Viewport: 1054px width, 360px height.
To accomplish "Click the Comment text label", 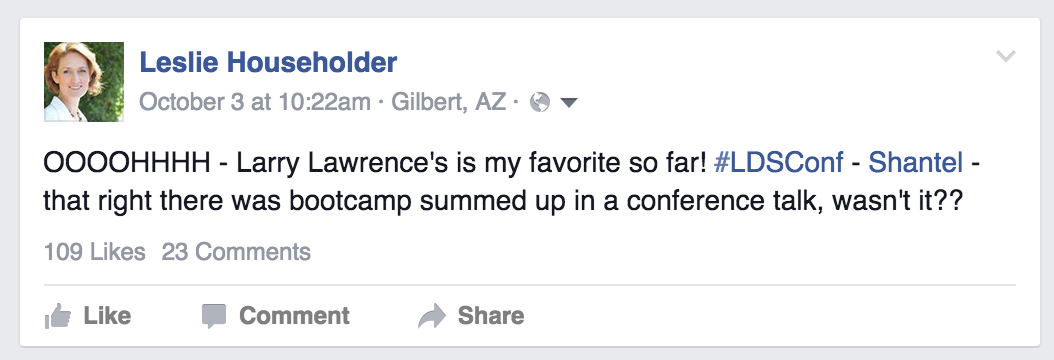I will 294,316.
